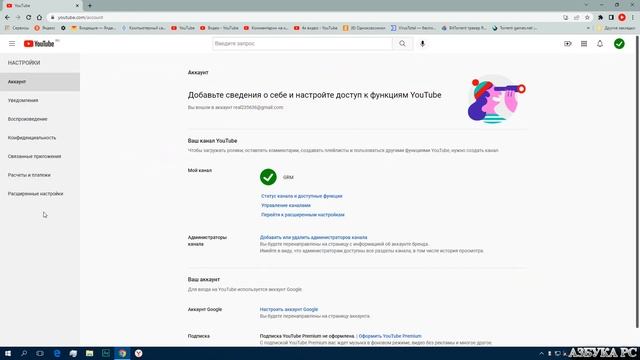Click the browser home icon
The height and width of the screenshot is (360, 640).
point(39,18)
